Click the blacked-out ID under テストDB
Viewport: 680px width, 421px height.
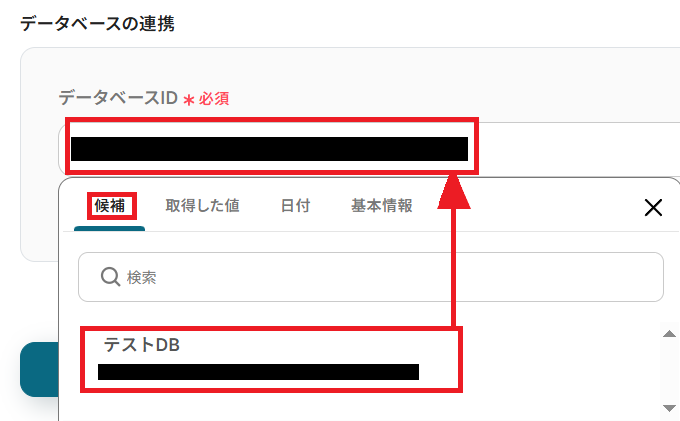(x=258, y=372)
